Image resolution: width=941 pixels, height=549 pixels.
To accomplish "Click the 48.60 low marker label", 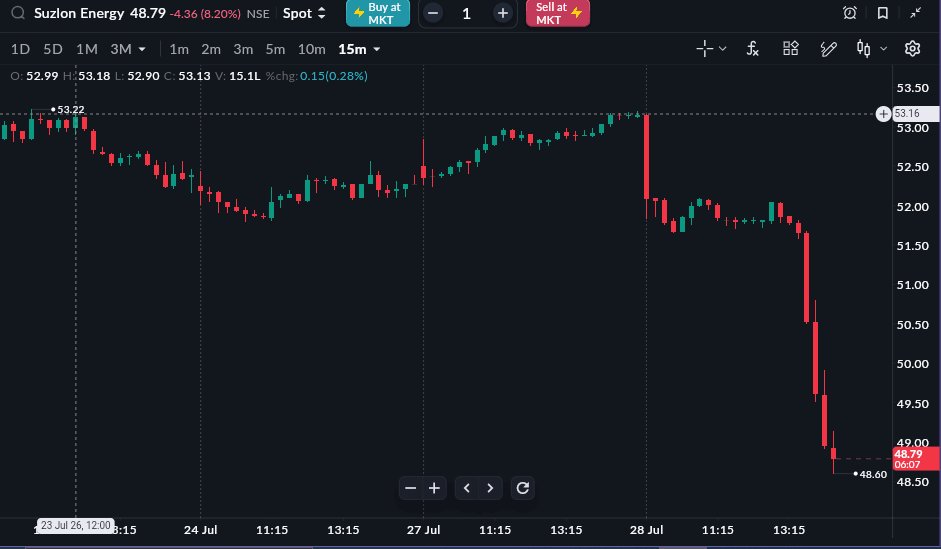I will tap(873, 475).
